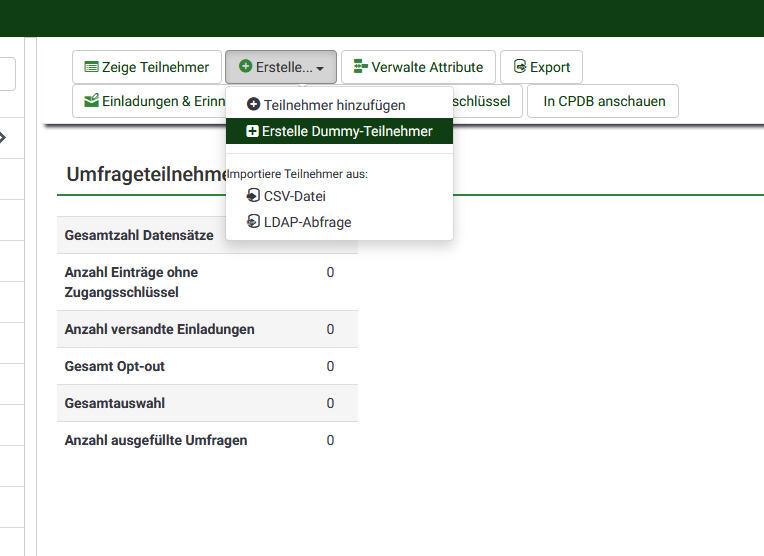The width and height of the screenshot is (764, 556).
Task: Click the plus-circle icon beside Teilnehmer hinzufügen
Action: tap(253, 105)
